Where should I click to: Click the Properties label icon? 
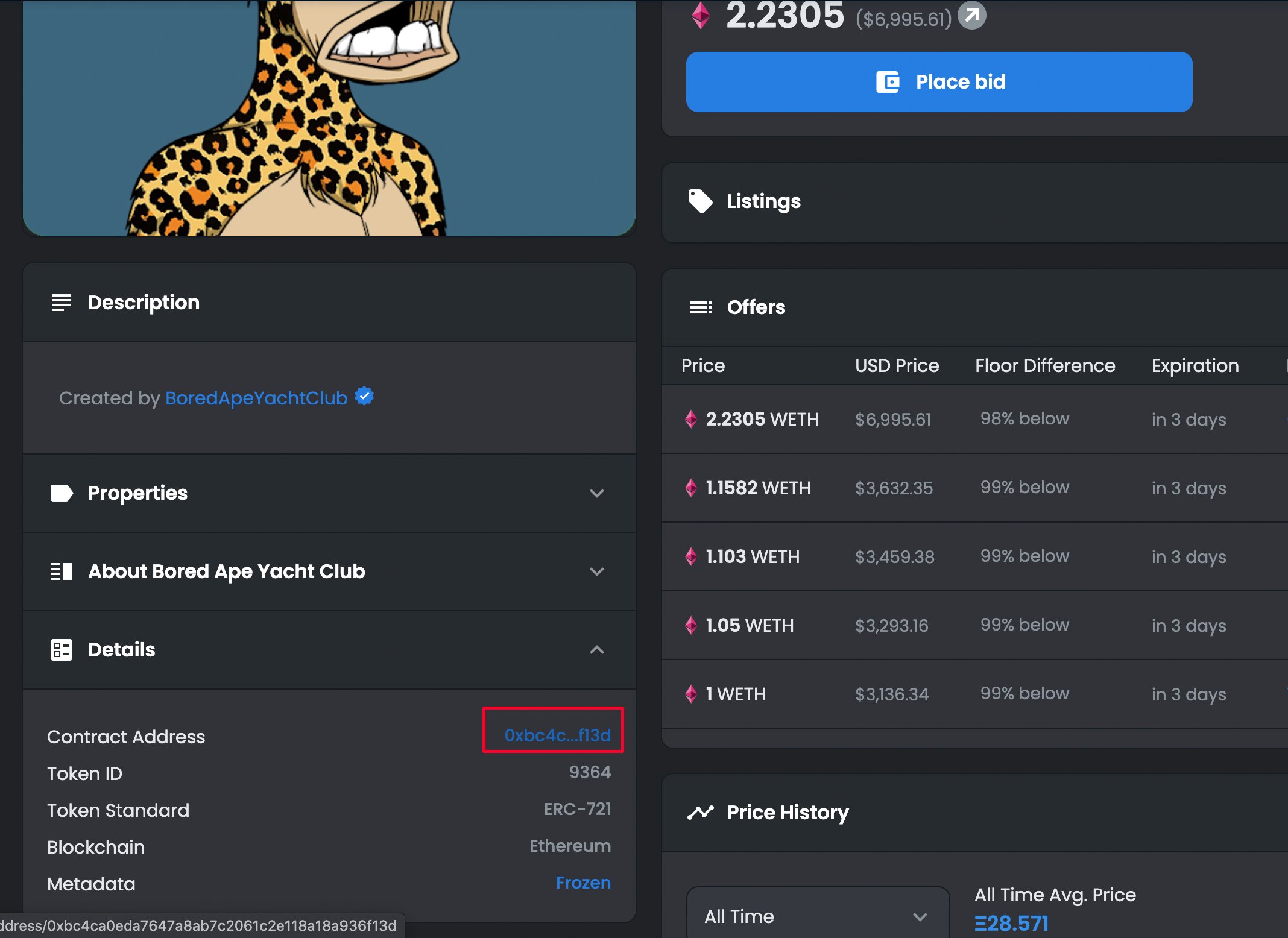coord(61,493)
